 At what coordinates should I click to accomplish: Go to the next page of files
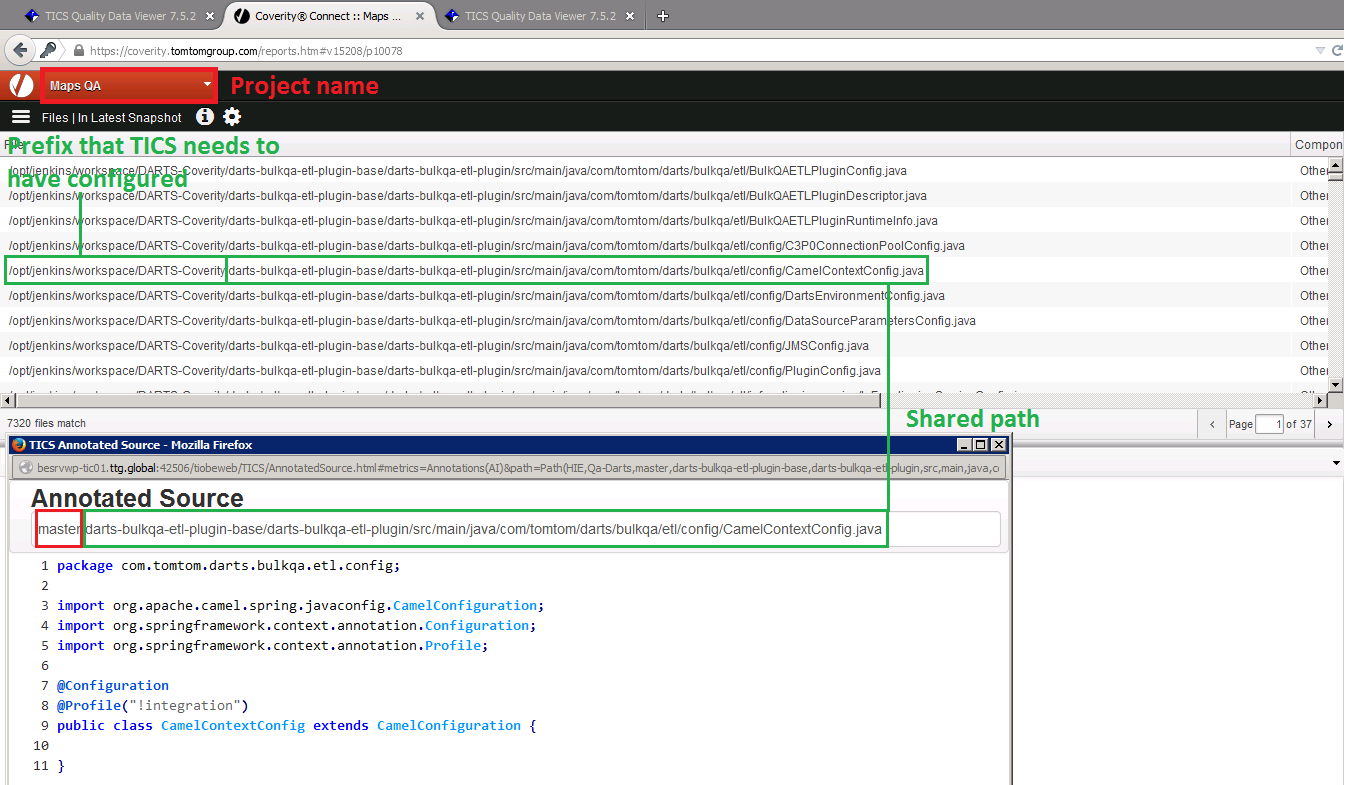pos(1329,424)
